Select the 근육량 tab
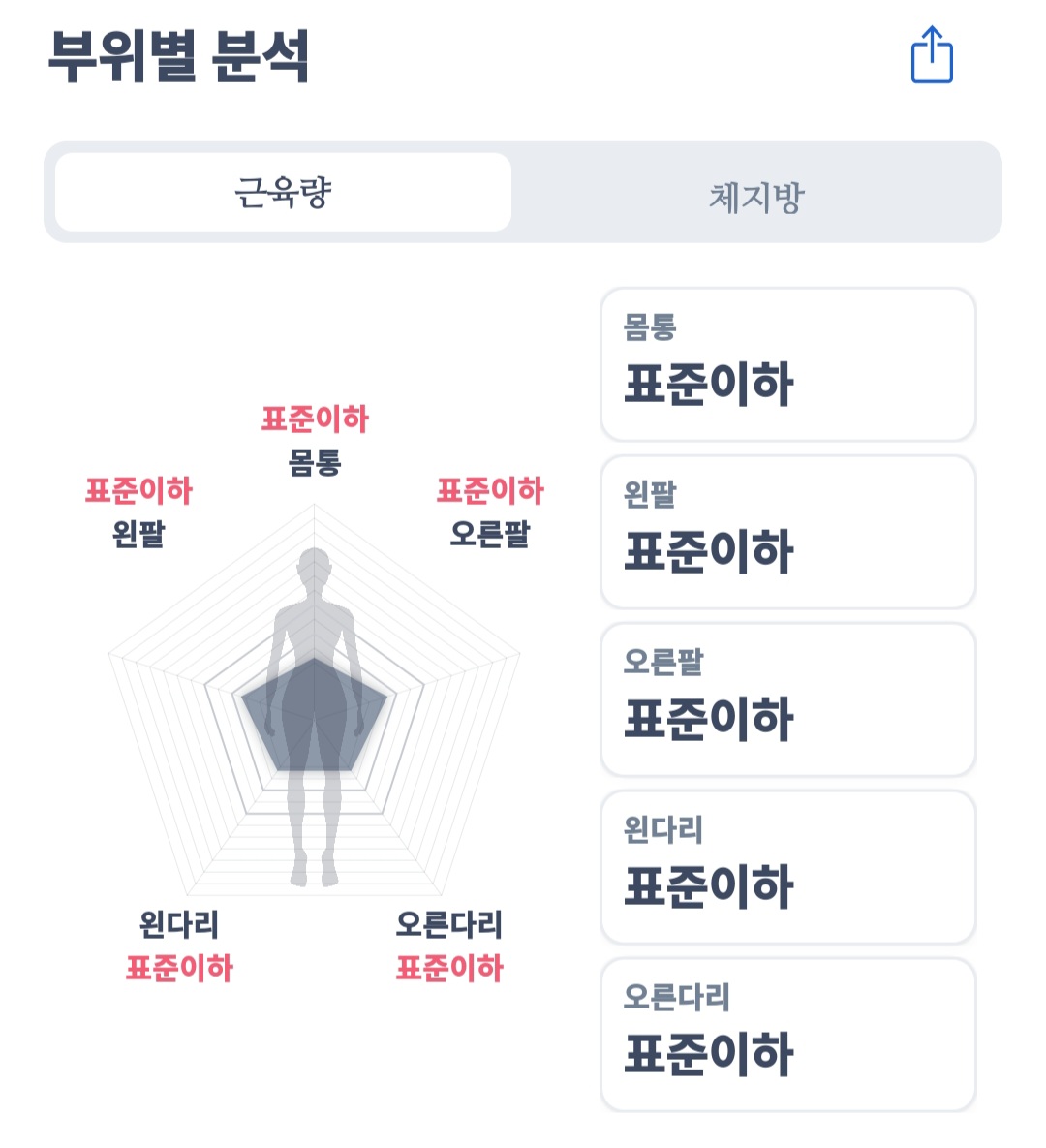 point(283,192)
